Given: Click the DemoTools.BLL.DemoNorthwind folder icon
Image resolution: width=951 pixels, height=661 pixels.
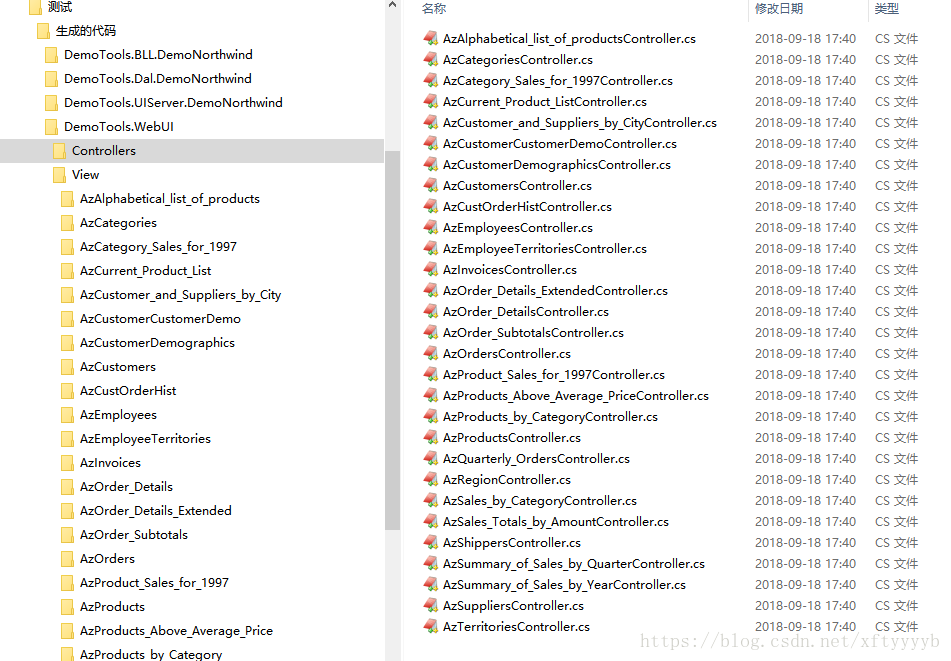Looking at the screenshot, I should coord(52,55).
